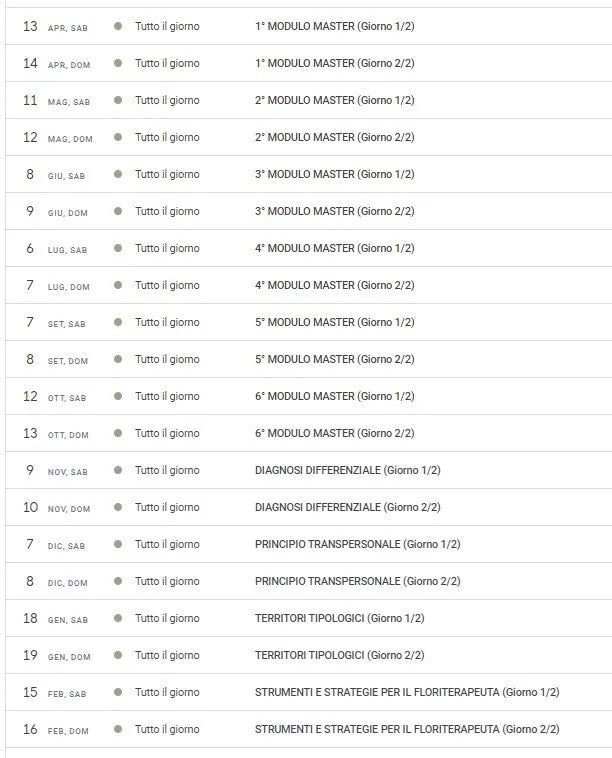
Task: Click the calendar dot on 6 LUG row
Action: pyautogui.click(x=118, y=248)
